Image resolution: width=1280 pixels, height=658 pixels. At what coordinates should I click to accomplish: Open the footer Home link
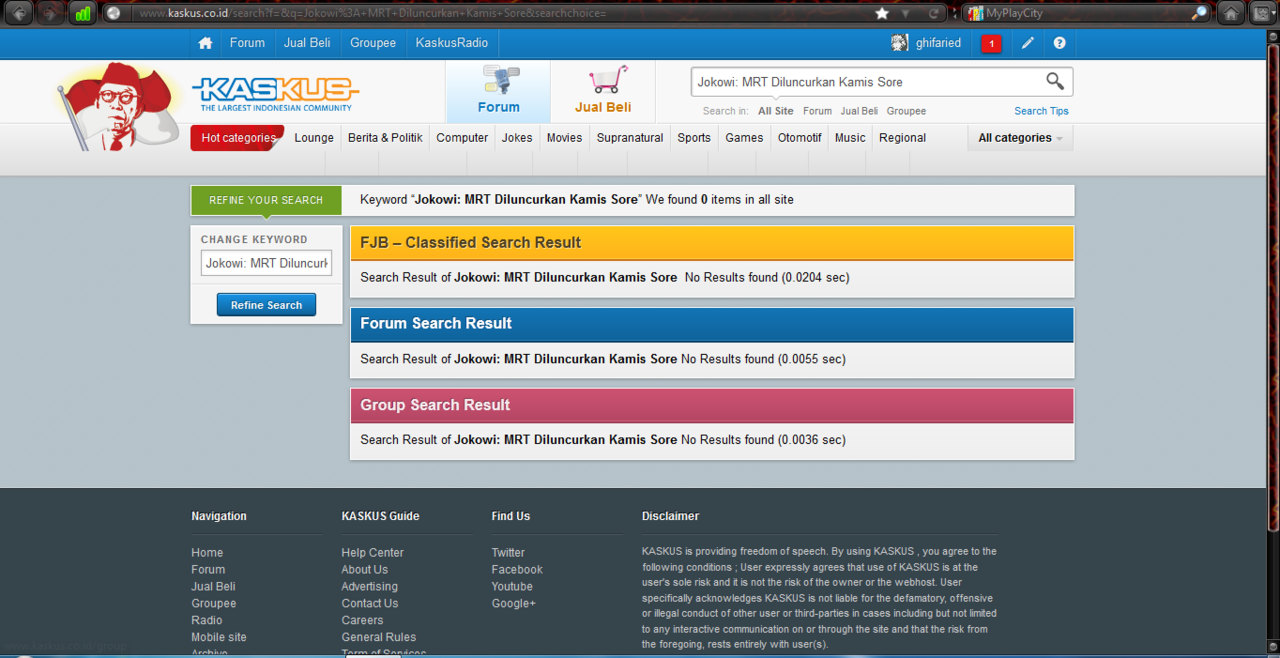pos(207,553)
